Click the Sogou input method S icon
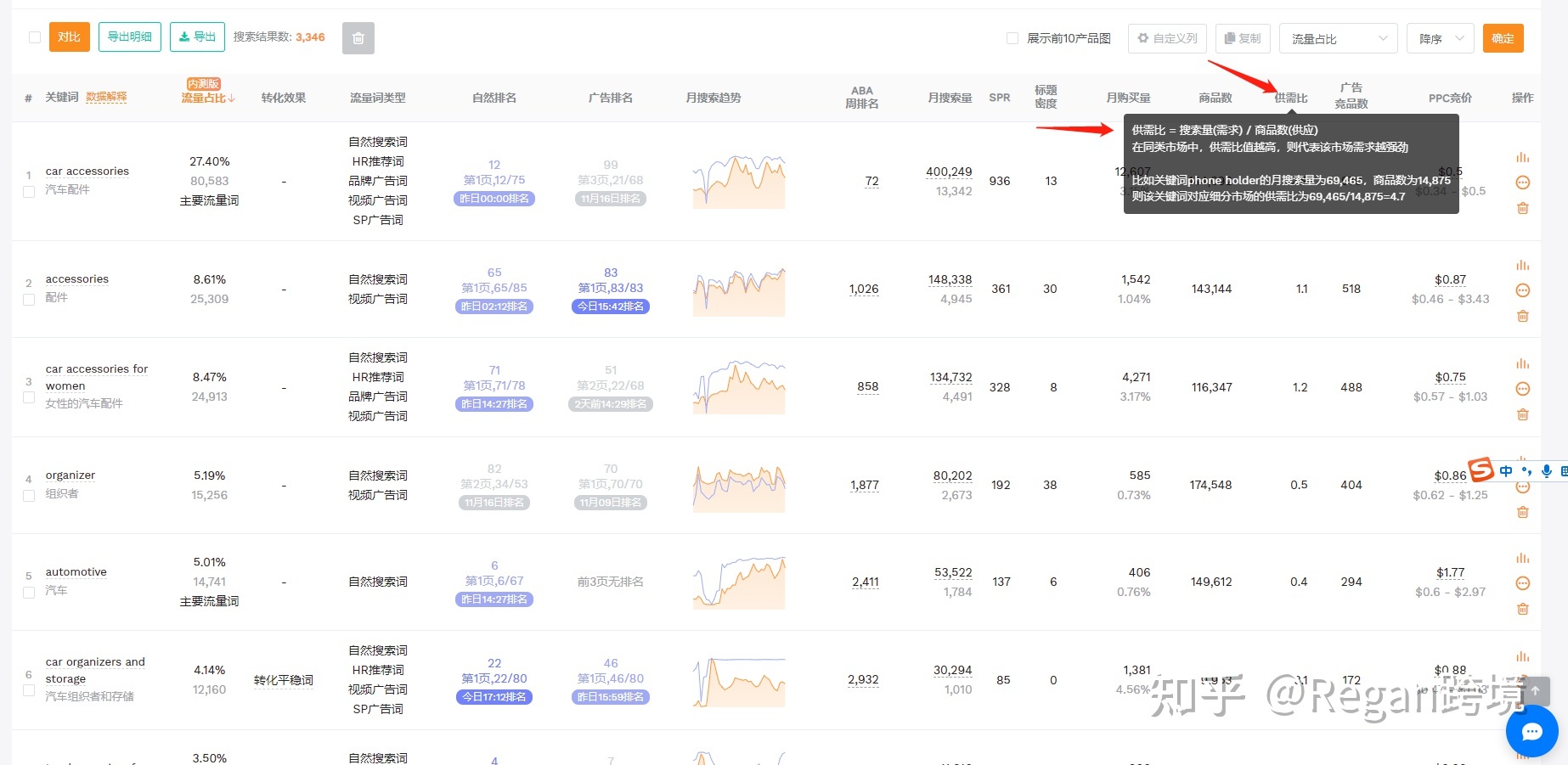The width and height of the screenshot is (1568, 765). click(1481, 470)
